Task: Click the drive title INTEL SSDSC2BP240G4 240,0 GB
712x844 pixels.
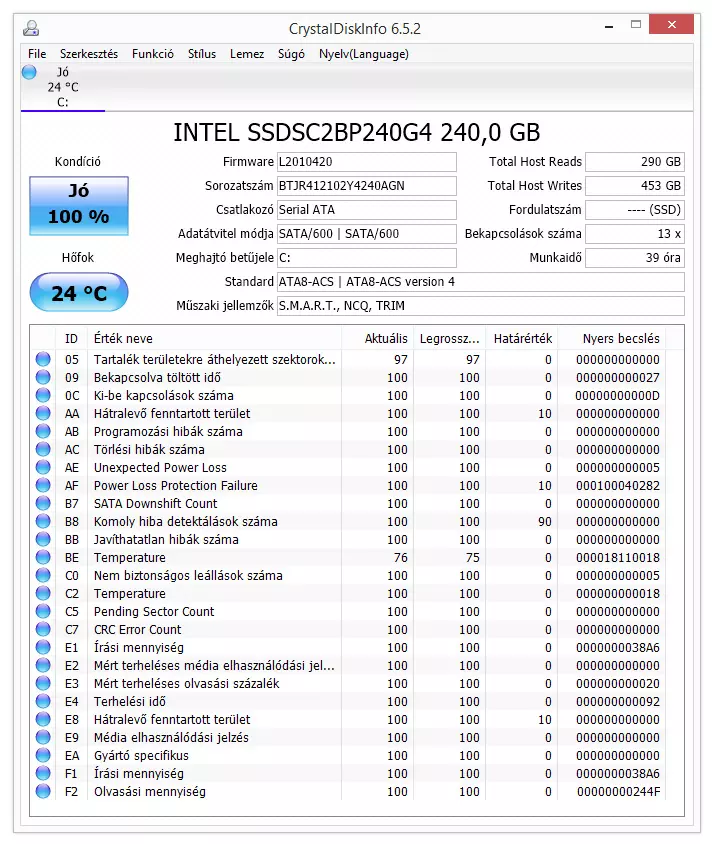Action: click(x=356, y=132)
